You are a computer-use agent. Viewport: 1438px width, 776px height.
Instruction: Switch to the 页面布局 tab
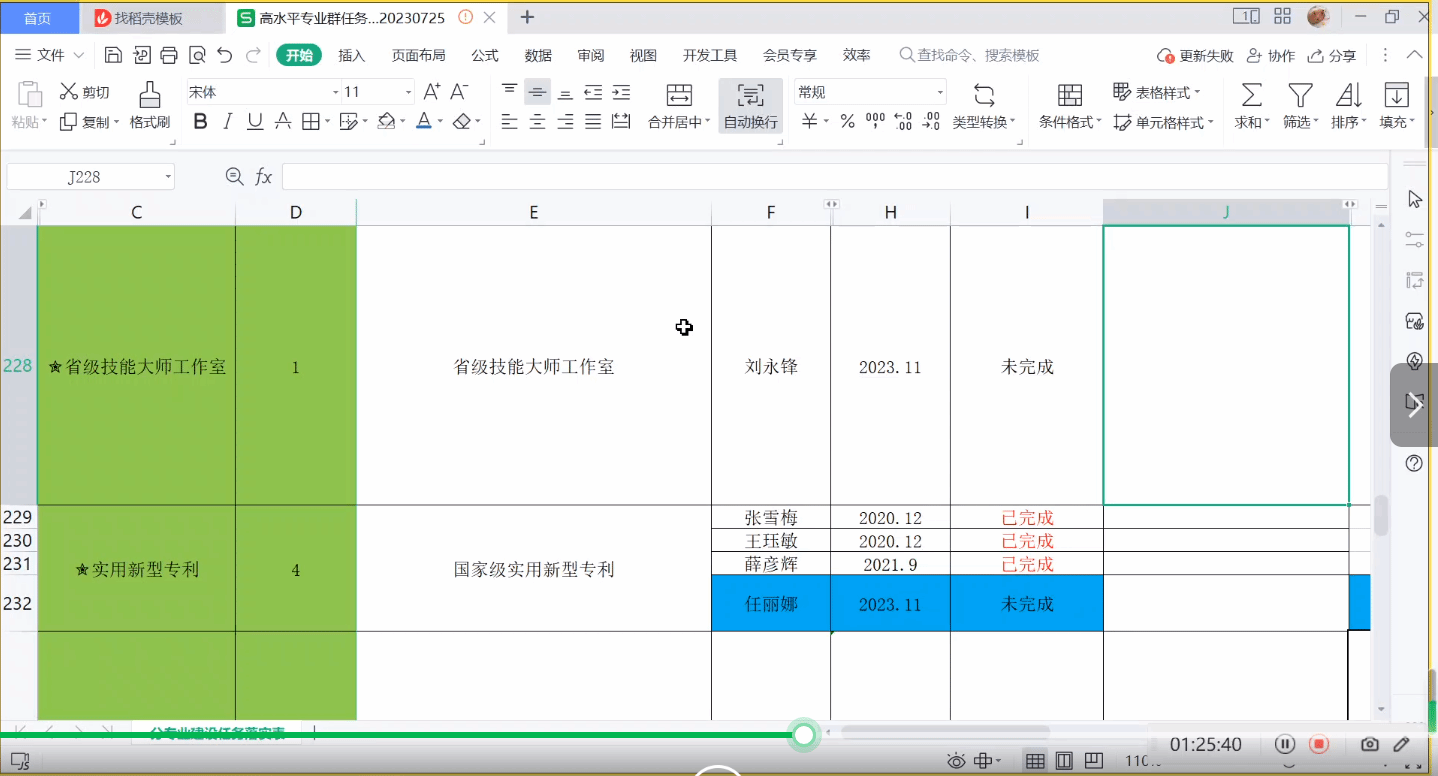coord(418,55)
